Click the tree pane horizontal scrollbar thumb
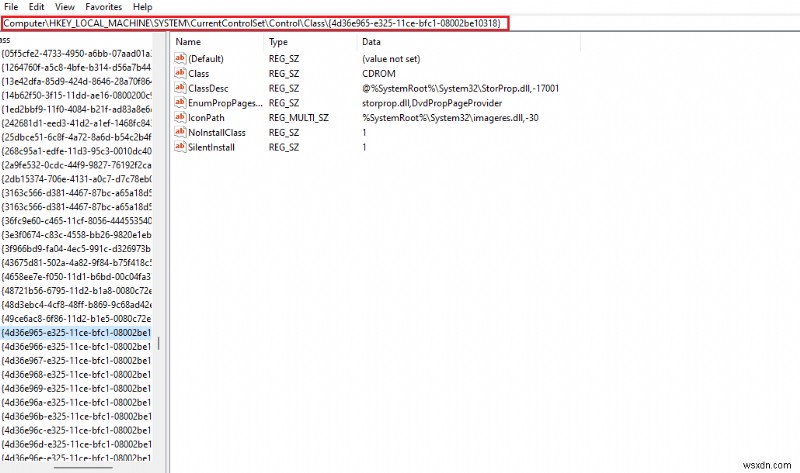This screenshot has height=473, width=800. pyautogui.click(x=83, y=467)
